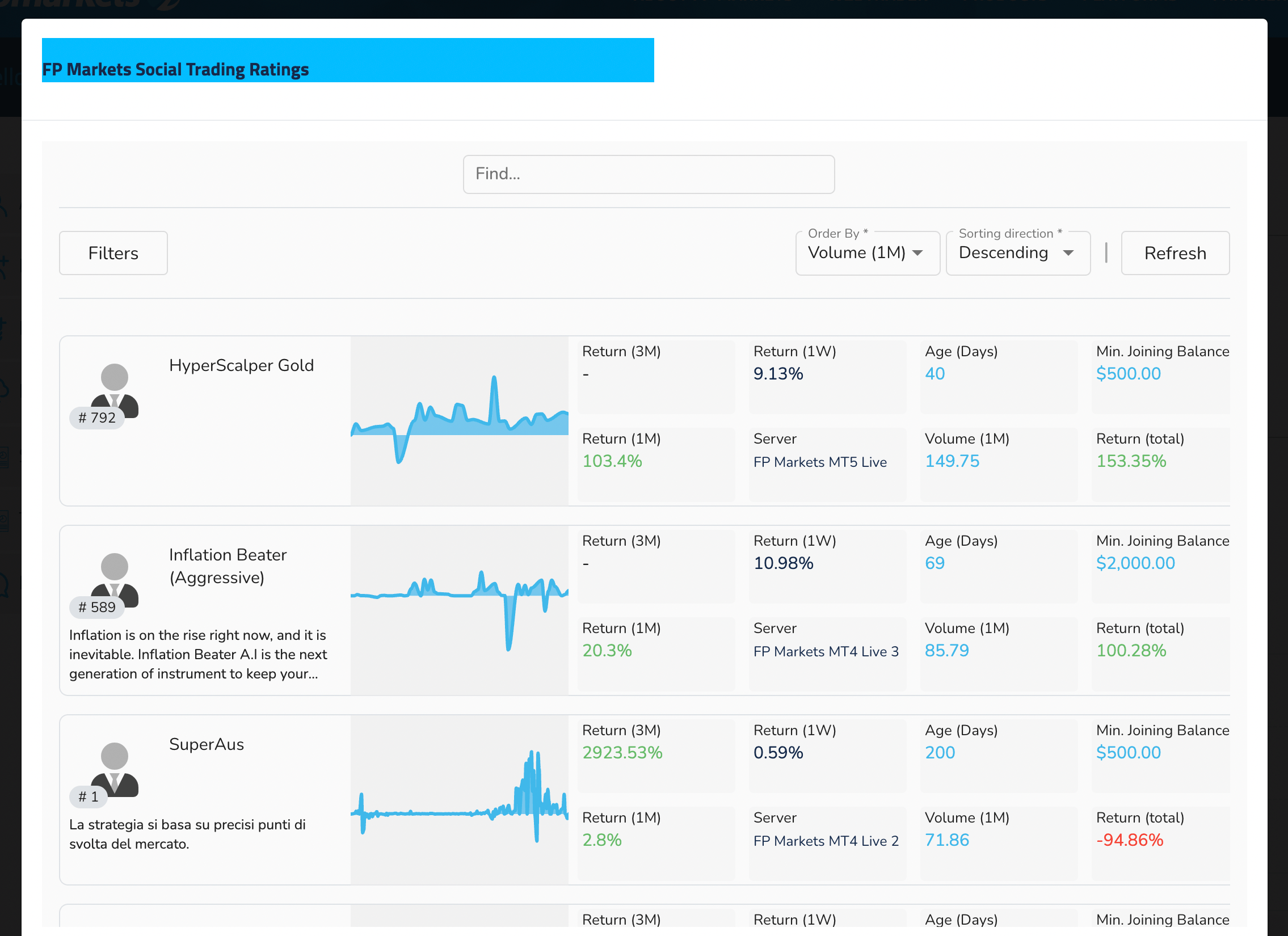The width and height of the screenshot is (1288, 936).
Task: Select the $2,000.00 Min. Joining Balance
Action: point(1136,563)
